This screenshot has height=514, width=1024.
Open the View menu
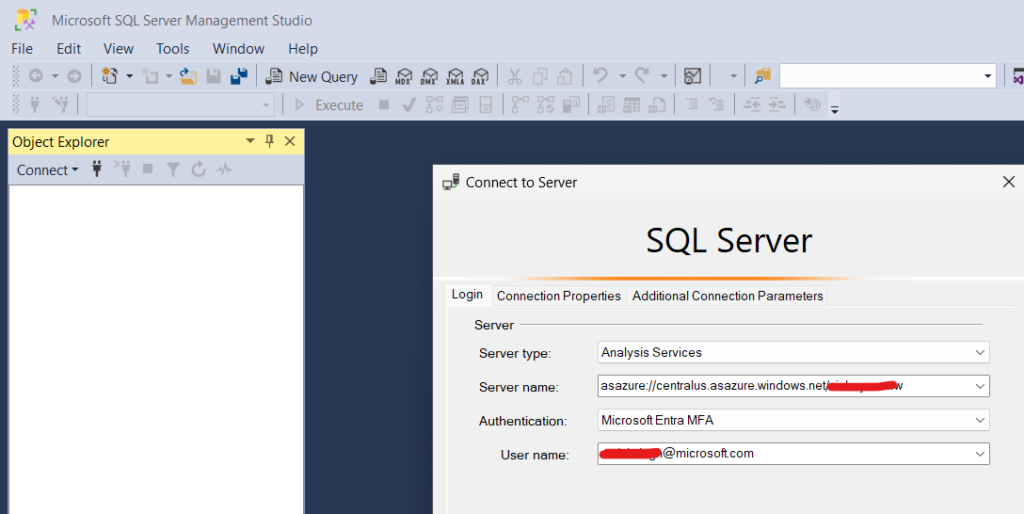click(x=118, y=49)
